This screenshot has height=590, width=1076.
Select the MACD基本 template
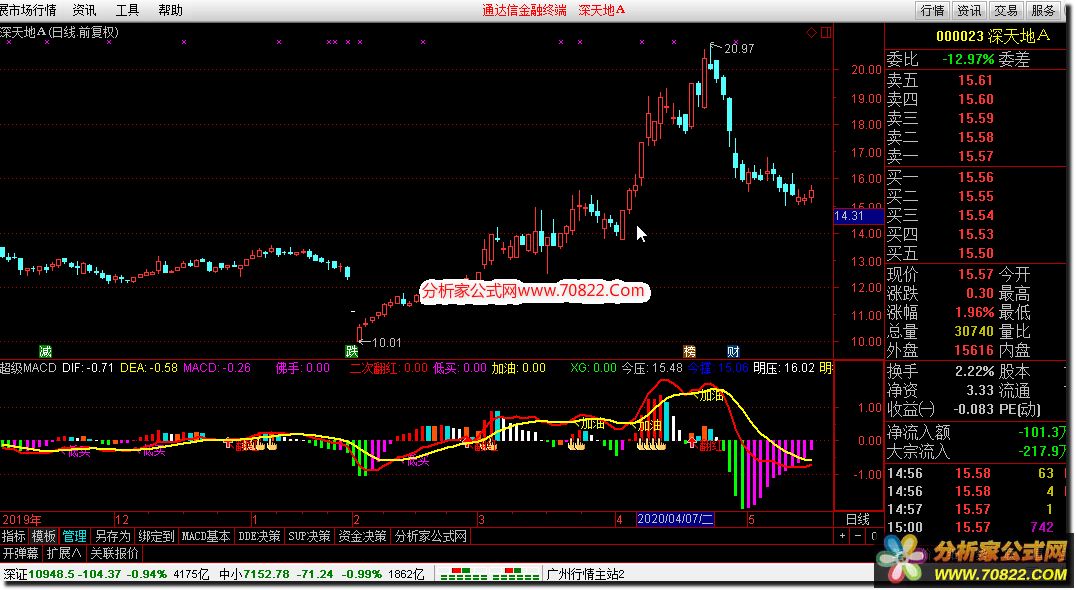pos(206,536)
